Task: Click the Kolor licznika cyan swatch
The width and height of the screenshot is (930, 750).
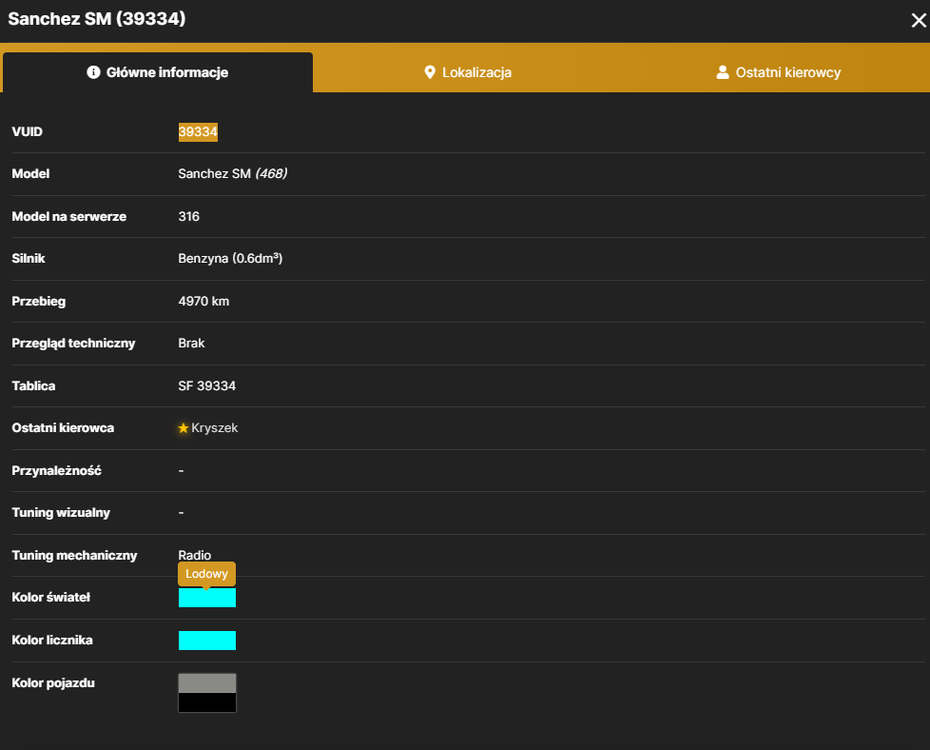Action: tap(207, 640)
